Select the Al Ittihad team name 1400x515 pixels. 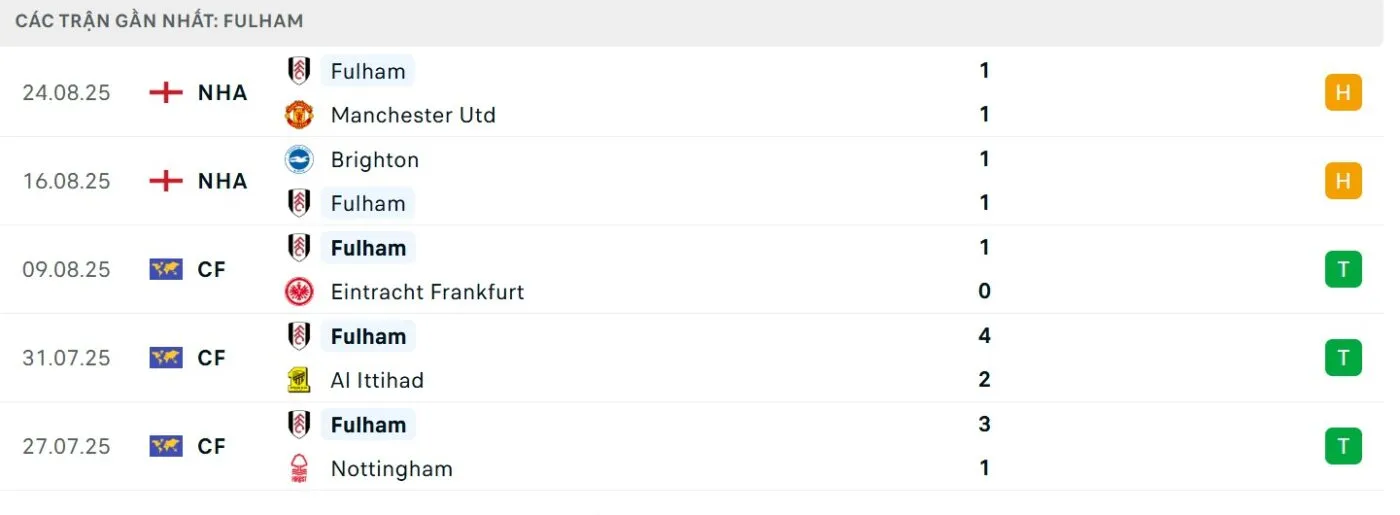pos(377,380)
